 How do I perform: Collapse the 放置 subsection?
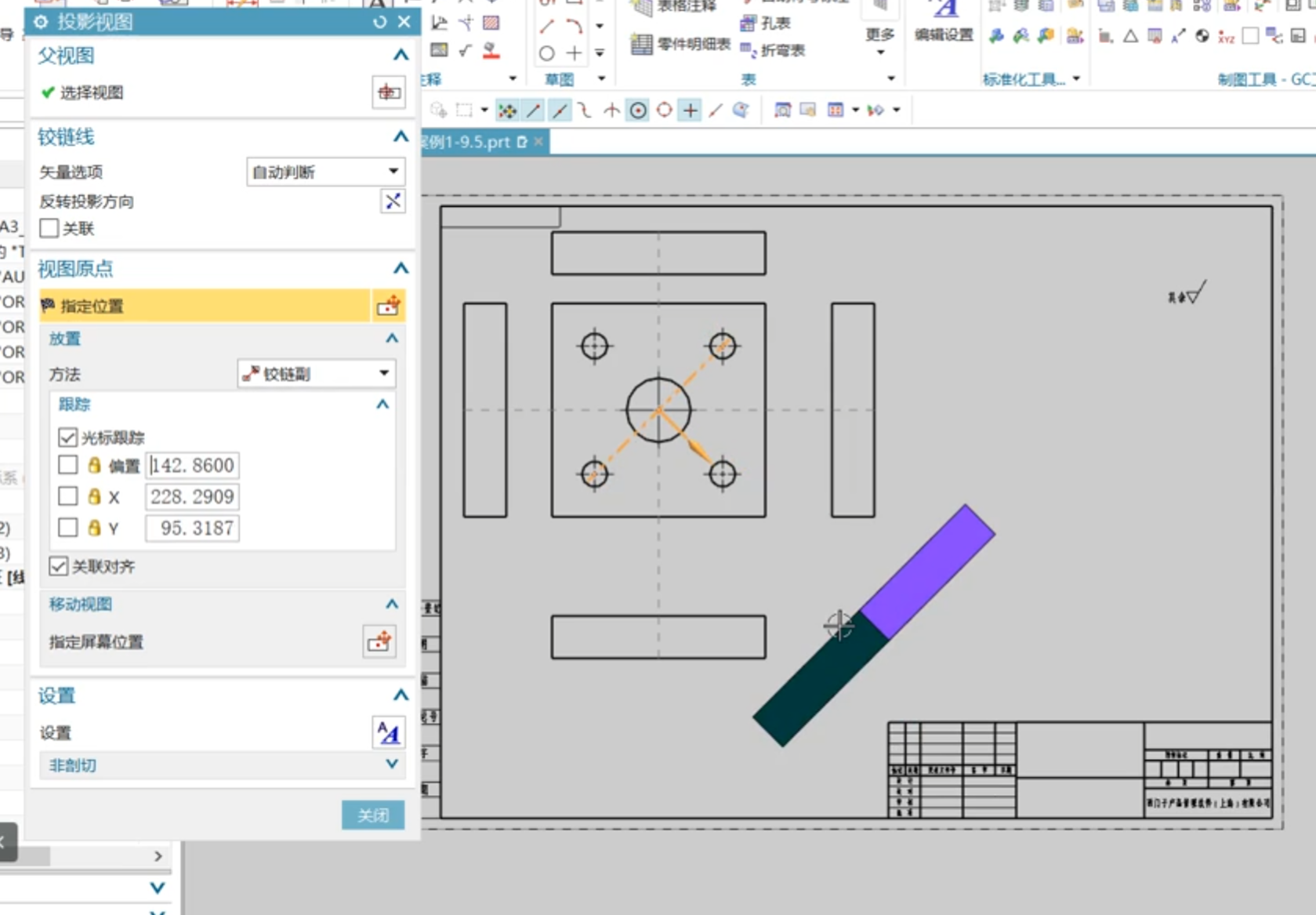[x=392, y=339]
